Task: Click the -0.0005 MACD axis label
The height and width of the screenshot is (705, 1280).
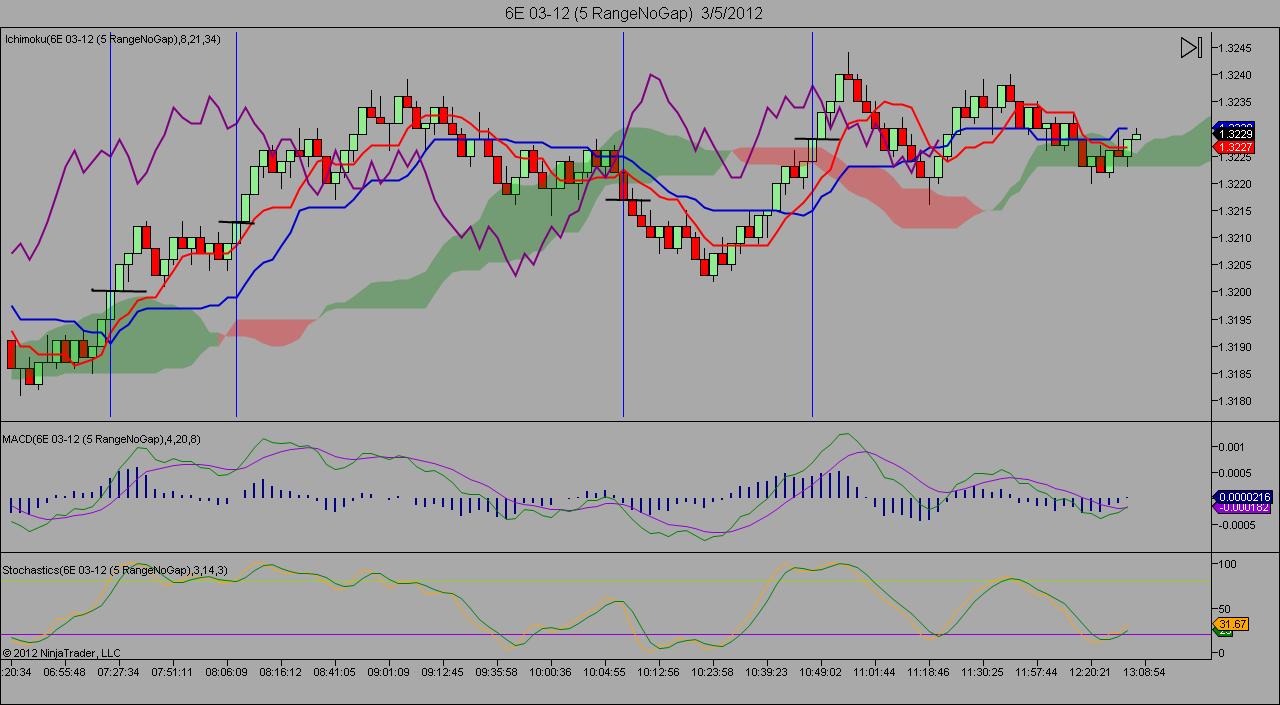Action: point(1238,524)
